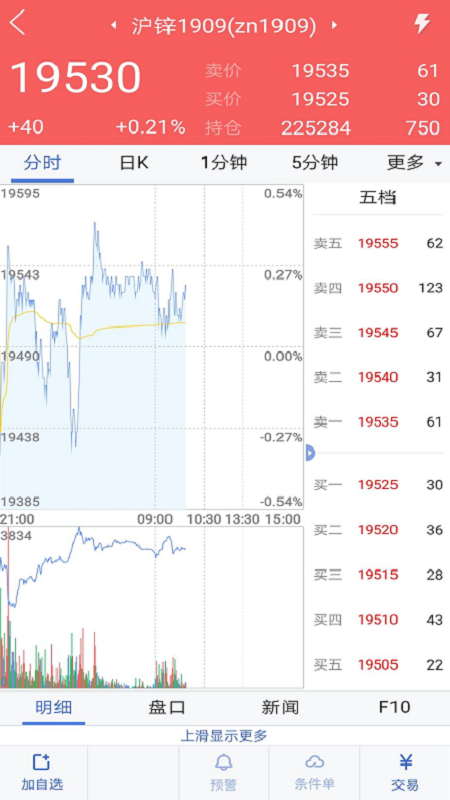Select the 1分钟 chart tab
Image resolution: width=450 pixels, height=800 pixels.
pos(223,163)
